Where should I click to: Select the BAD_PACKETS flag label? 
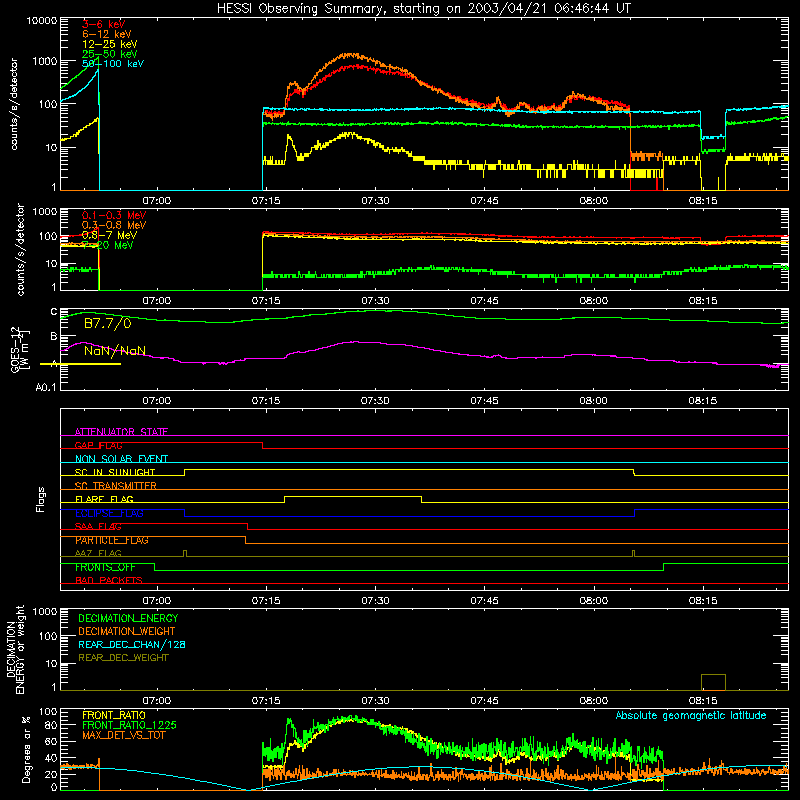109,581
